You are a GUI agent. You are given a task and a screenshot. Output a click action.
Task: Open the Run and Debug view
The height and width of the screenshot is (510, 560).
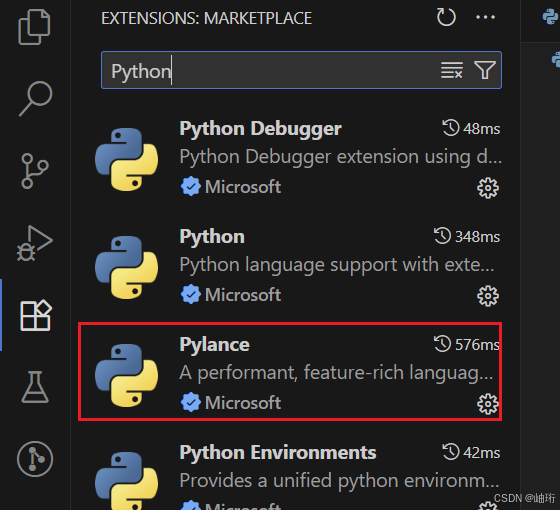click(35, 243)
